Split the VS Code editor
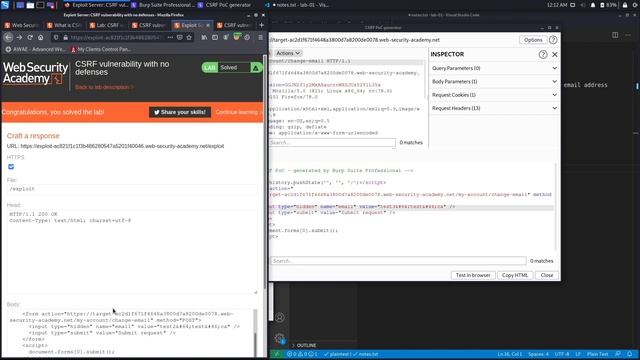This screenshot has height=360, width=640. pyautogui.click(x=615, y=35)
